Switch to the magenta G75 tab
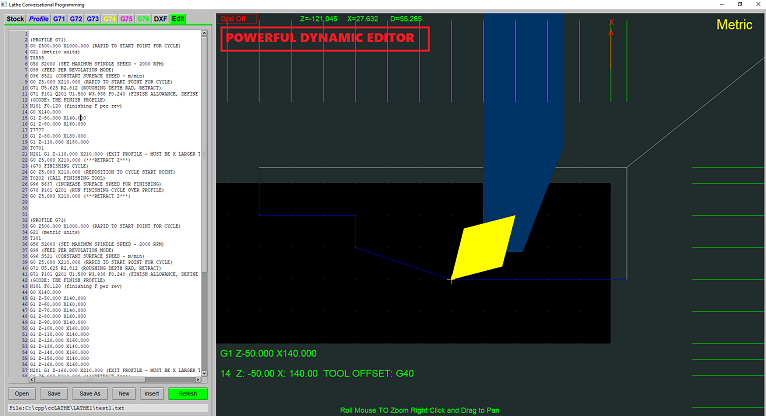 coord(126,19)
